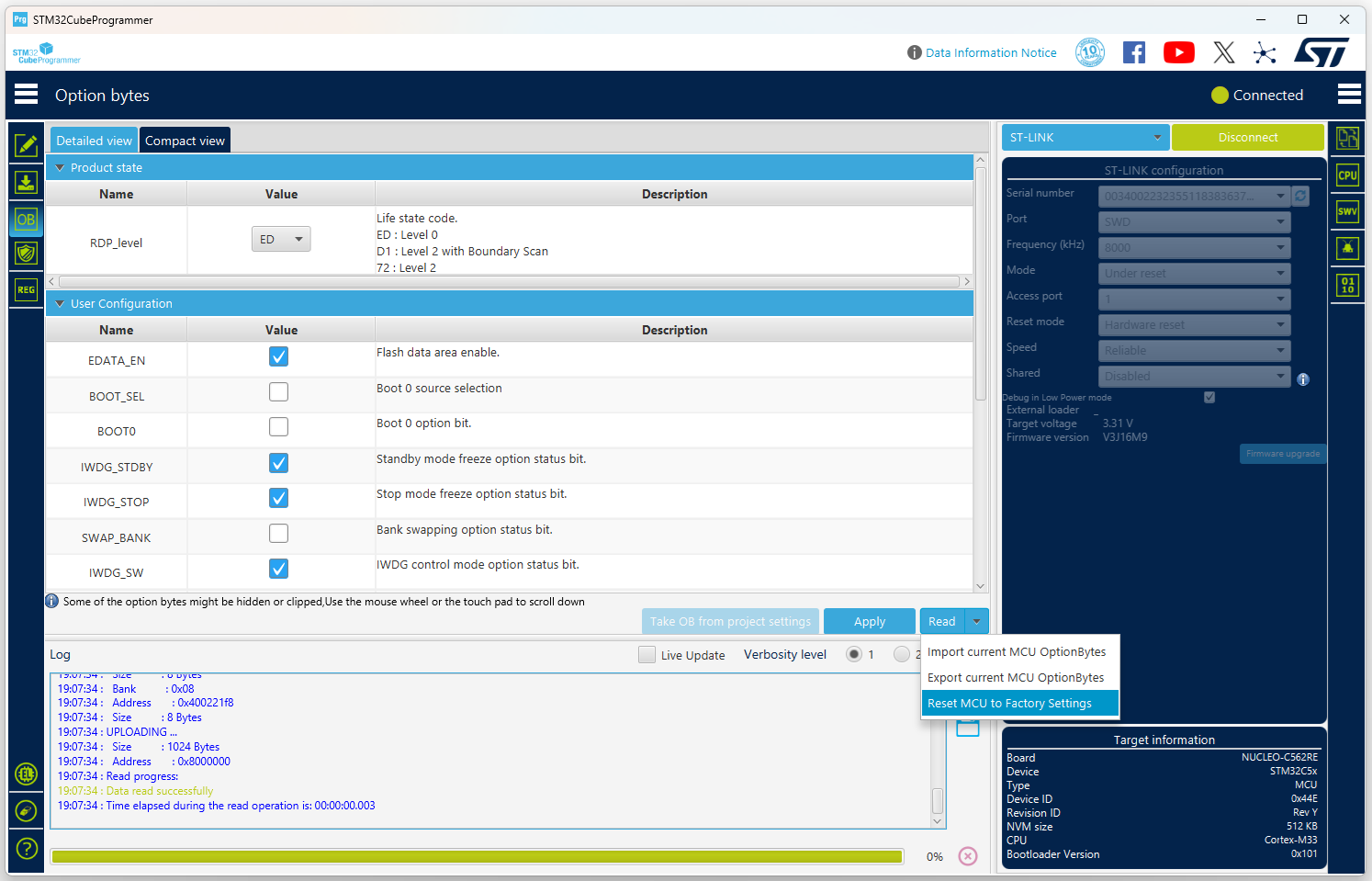The width and height of the screenshot is (1372, 881).
Task: Click the 01/10 binary icon in right sidebar
Action: click(1347, 286)
